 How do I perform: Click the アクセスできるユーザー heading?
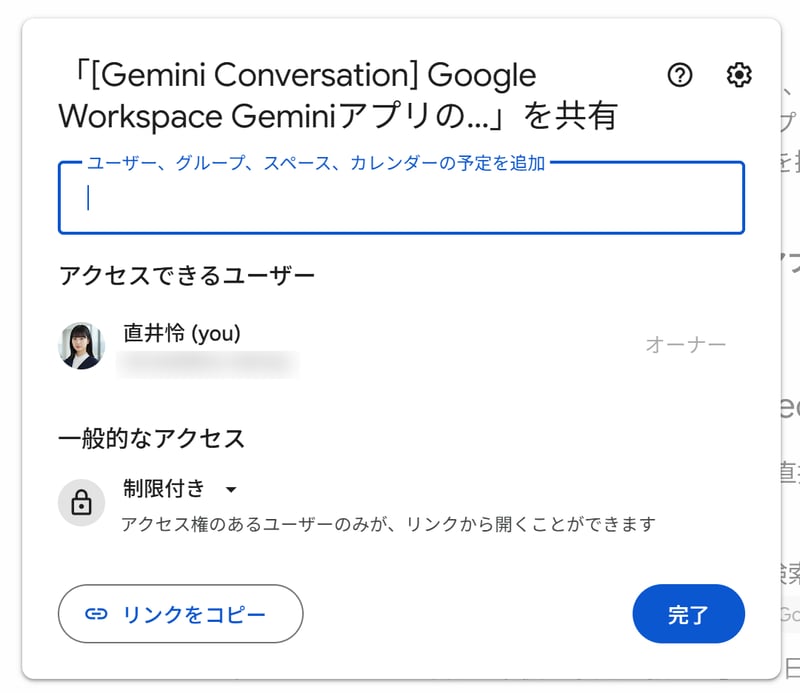[x=187, y=276]
